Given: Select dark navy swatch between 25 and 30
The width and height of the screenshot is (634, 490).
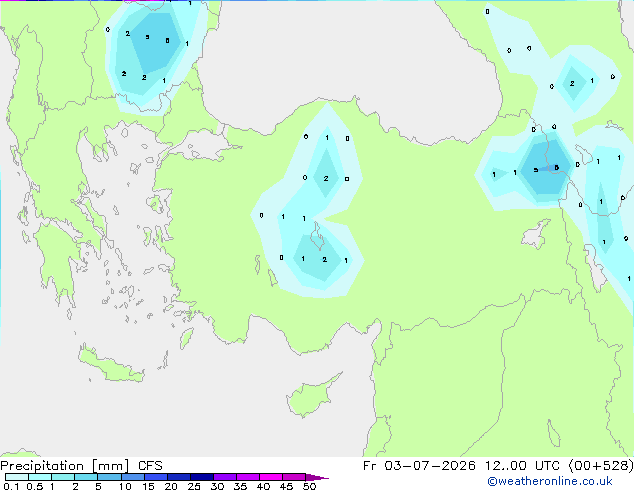Looking at the screenshot, I should (x=201, y=477).
